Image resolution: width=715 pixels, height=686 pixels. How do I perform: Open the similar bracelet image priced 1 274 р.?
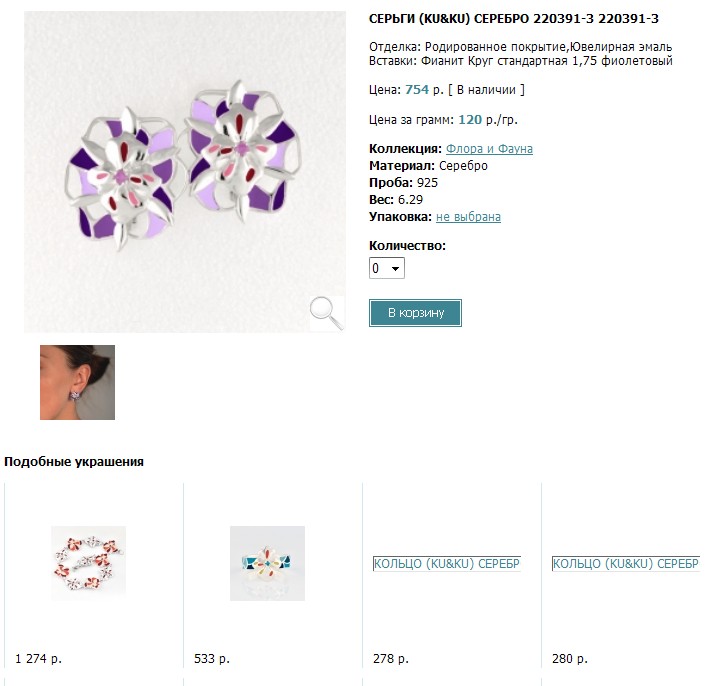88,563
